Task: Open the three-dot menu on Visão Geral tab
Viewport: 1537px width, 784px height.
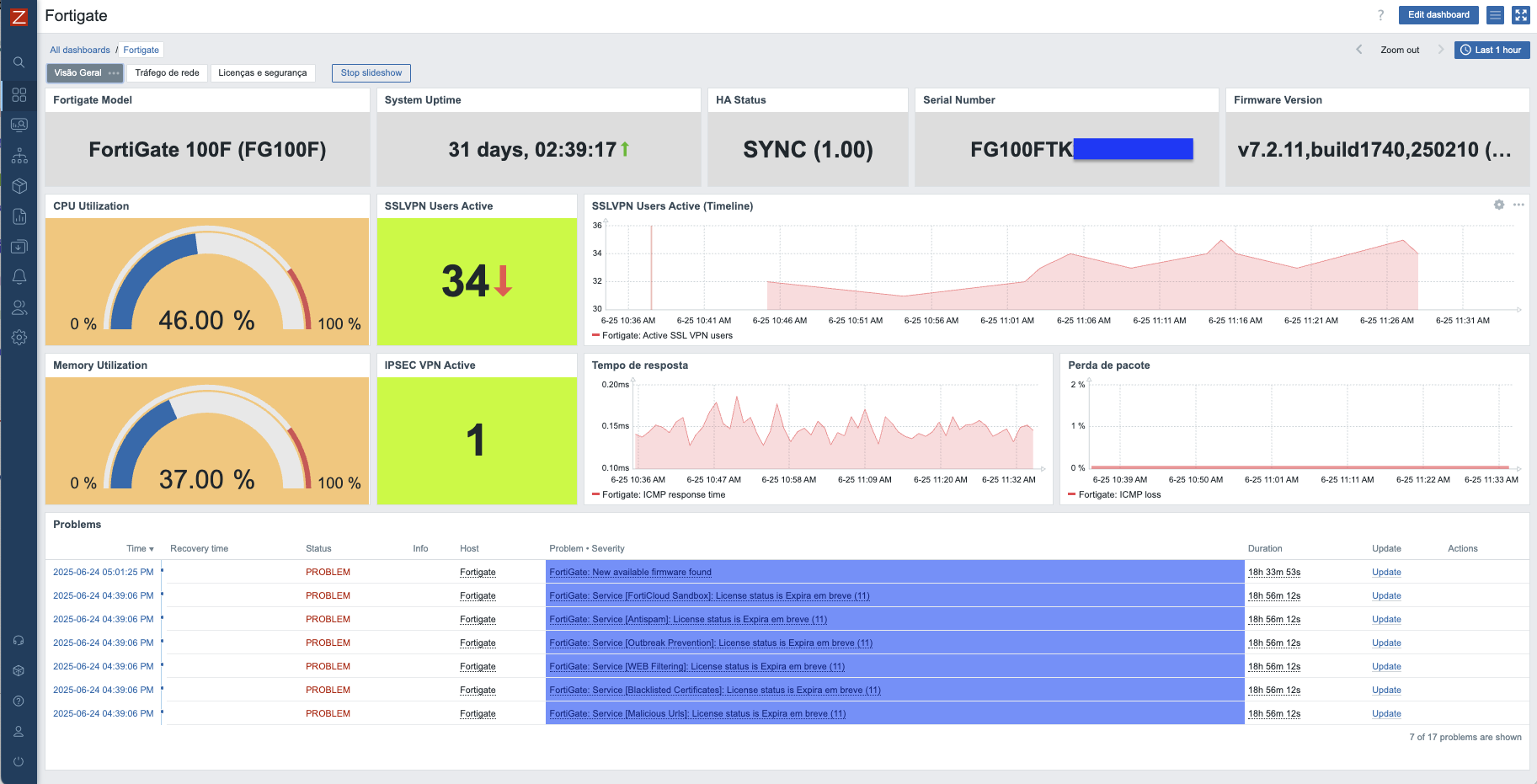Action: coord(114,73)
